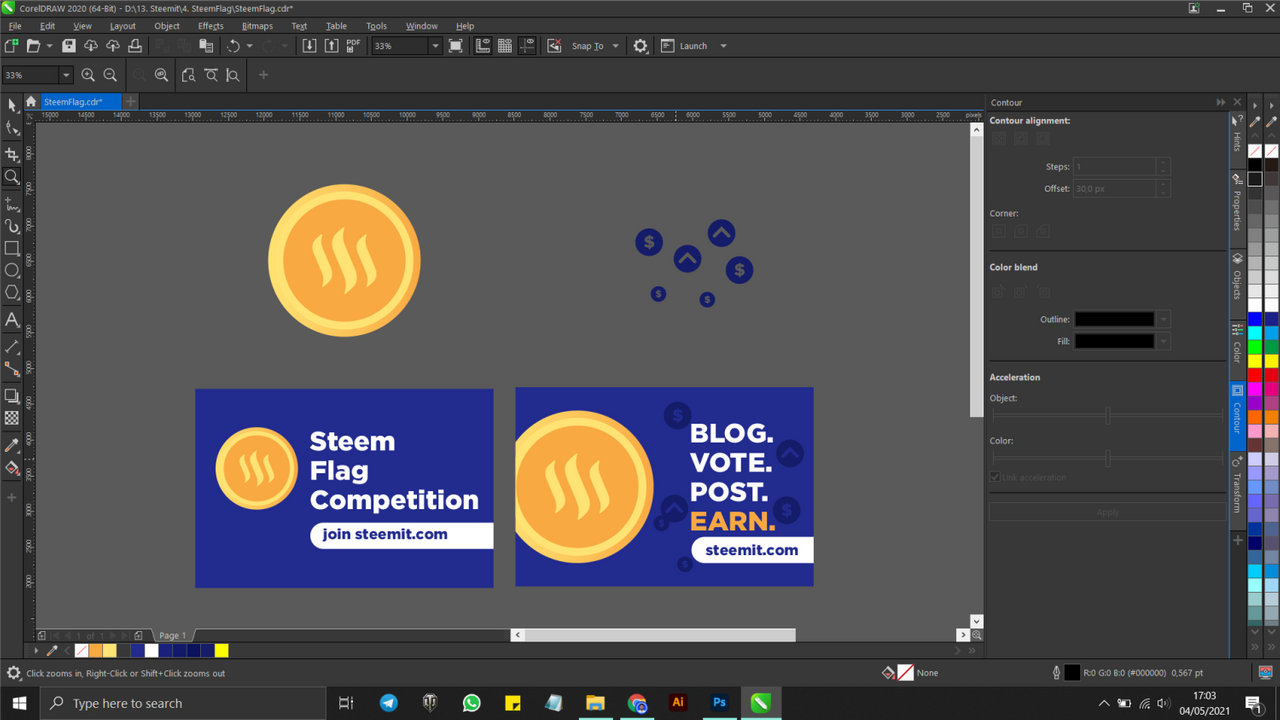The image size is (1280, 720).
Task: Toggle Show Guidelines button
Action: coord(527,46)
